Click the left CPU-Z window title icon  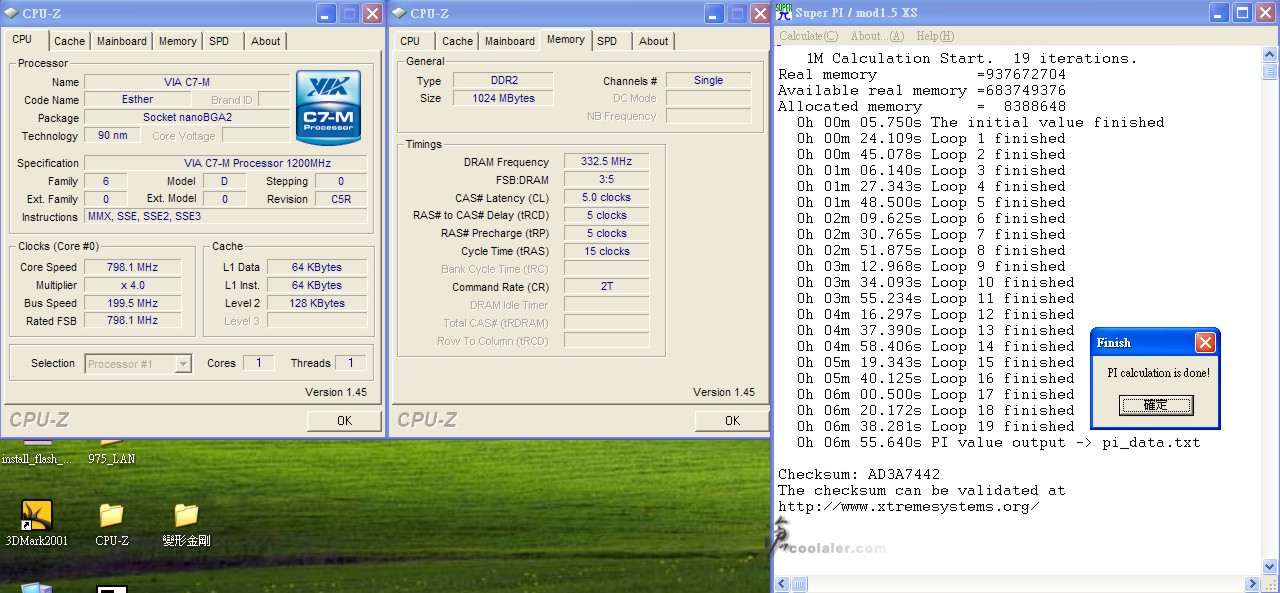point(10,13)
